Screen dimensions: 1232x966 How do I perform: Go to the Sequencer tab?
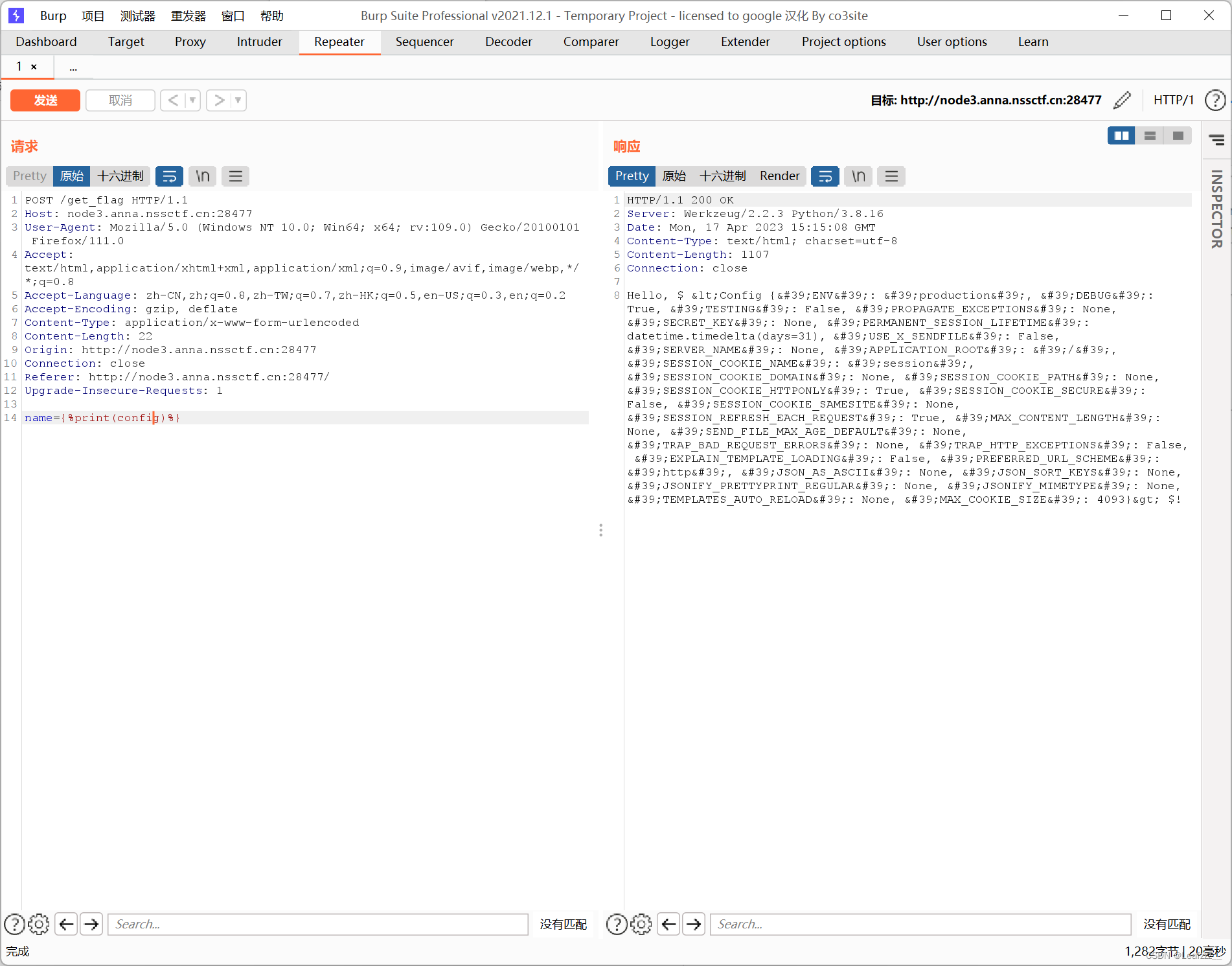[425, 42]
